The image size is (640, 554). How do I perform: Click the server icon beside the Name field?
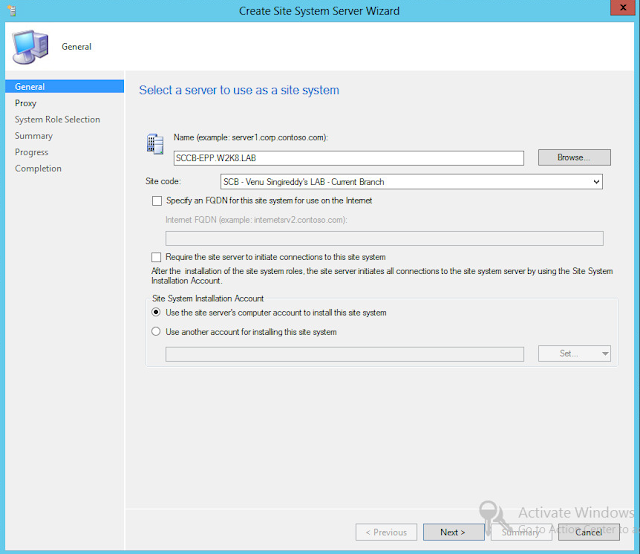[x=155, y=144]
